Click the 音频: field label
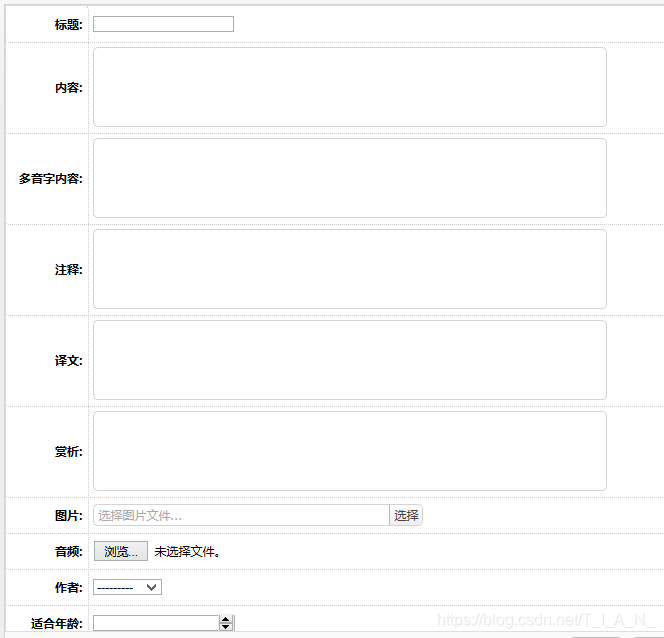Screen dimensions: 664x638 (69, 552)
